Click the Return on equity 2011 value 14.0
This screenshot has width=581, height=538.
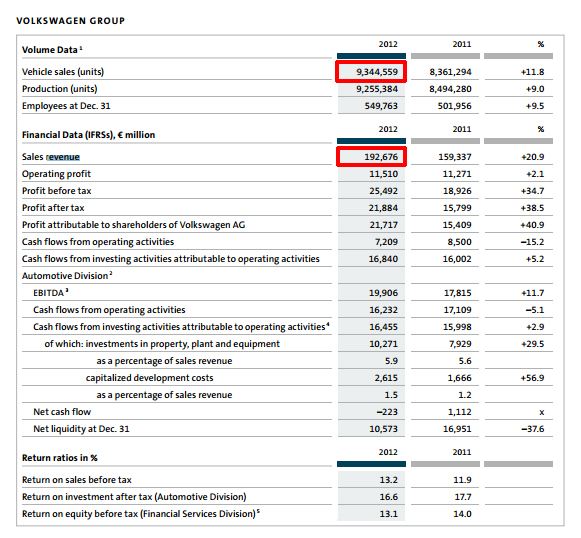[462, 514]
